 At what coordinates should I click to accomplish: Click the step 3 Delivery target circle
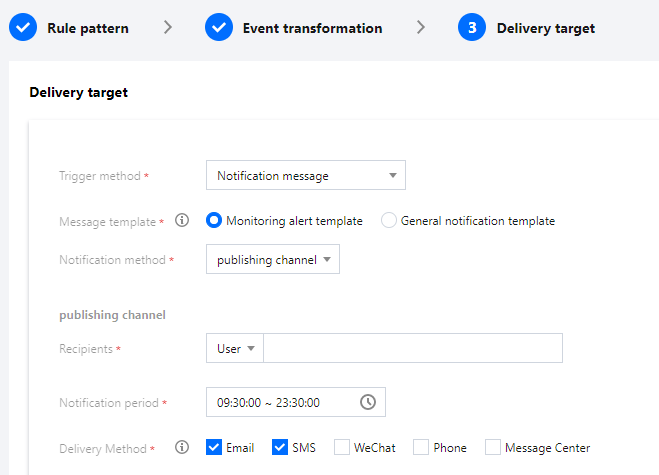pos(472,28)
